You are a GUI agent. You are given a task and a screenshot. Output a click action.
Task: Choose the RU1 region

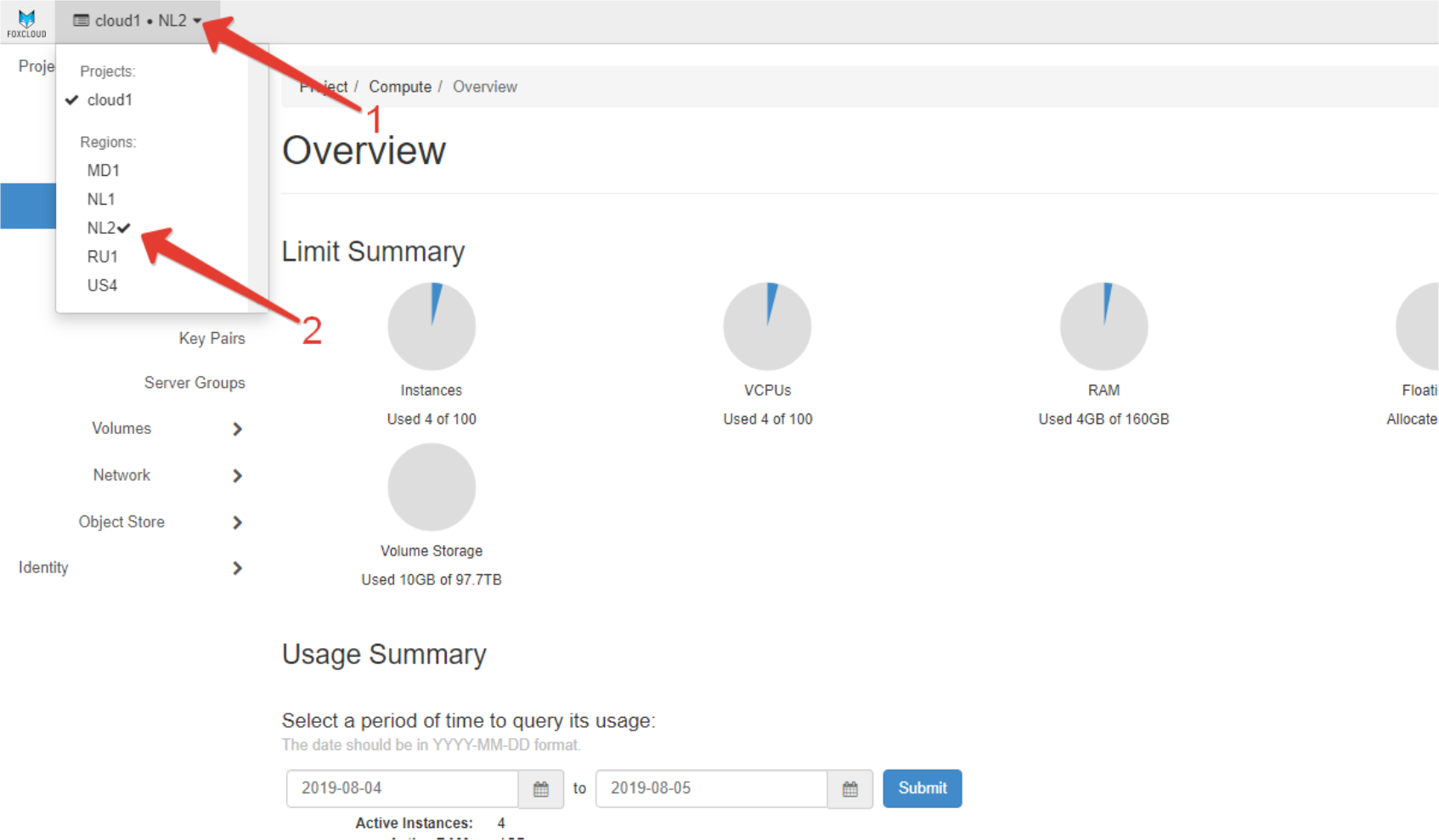(102, 257)
